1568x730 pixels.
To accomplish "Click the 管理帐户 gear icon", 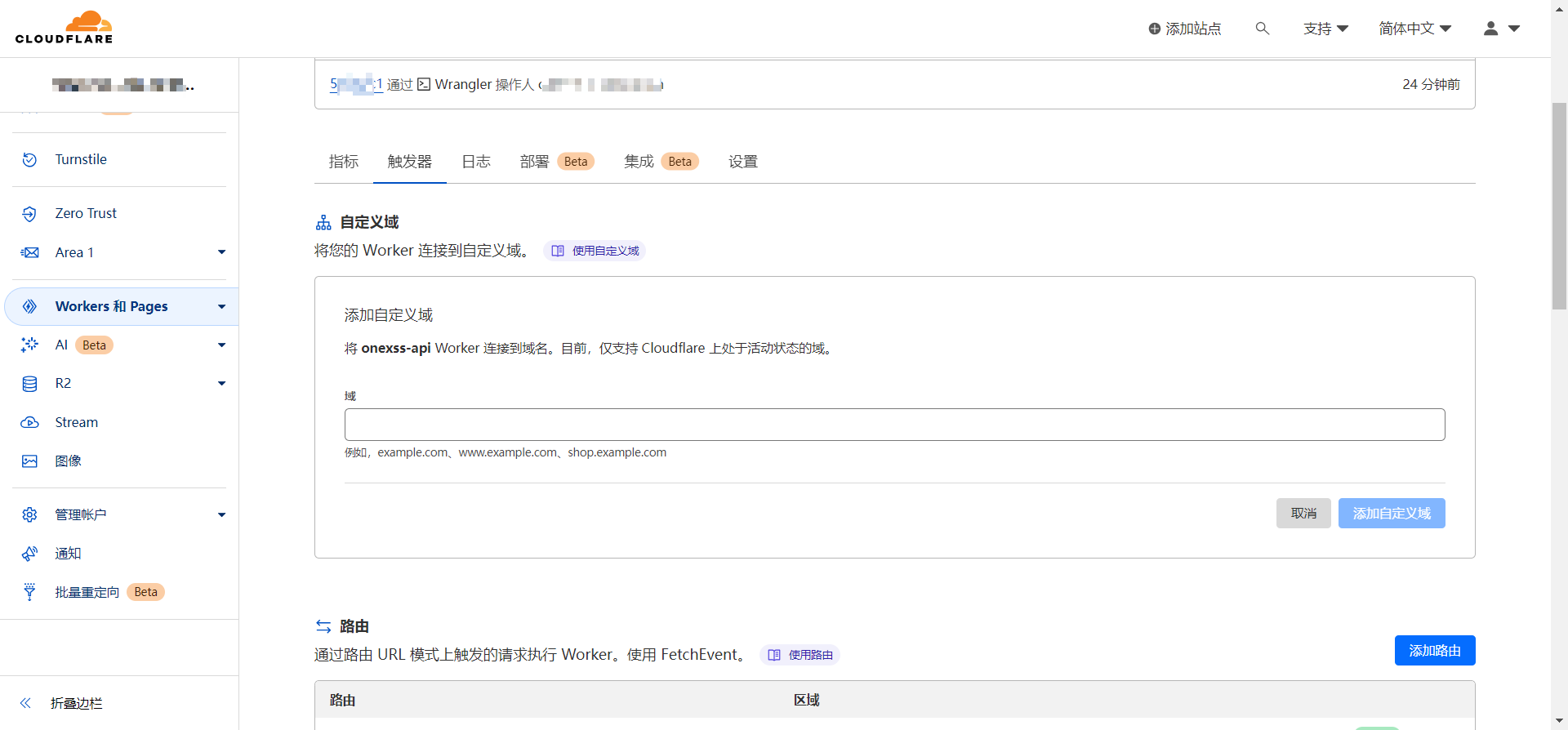I will pos(29,514).
